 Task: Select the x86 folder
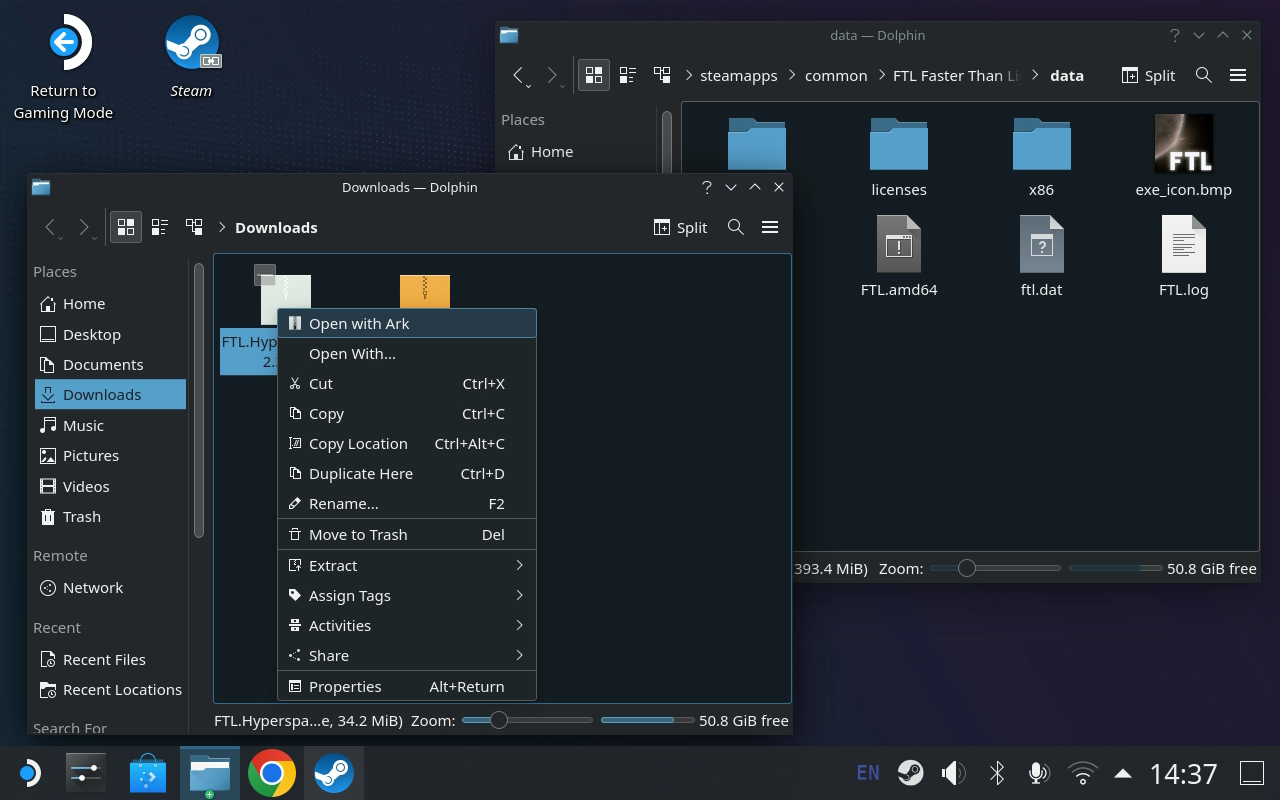1041,157
